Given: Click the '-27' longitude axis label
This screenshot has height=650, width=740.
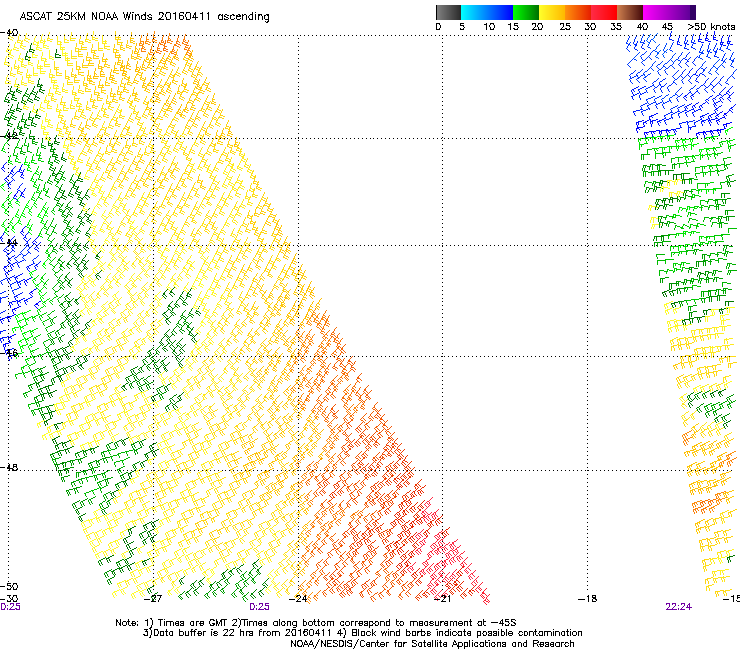Looking at the screenshot, I should click(x=153, y=599).
